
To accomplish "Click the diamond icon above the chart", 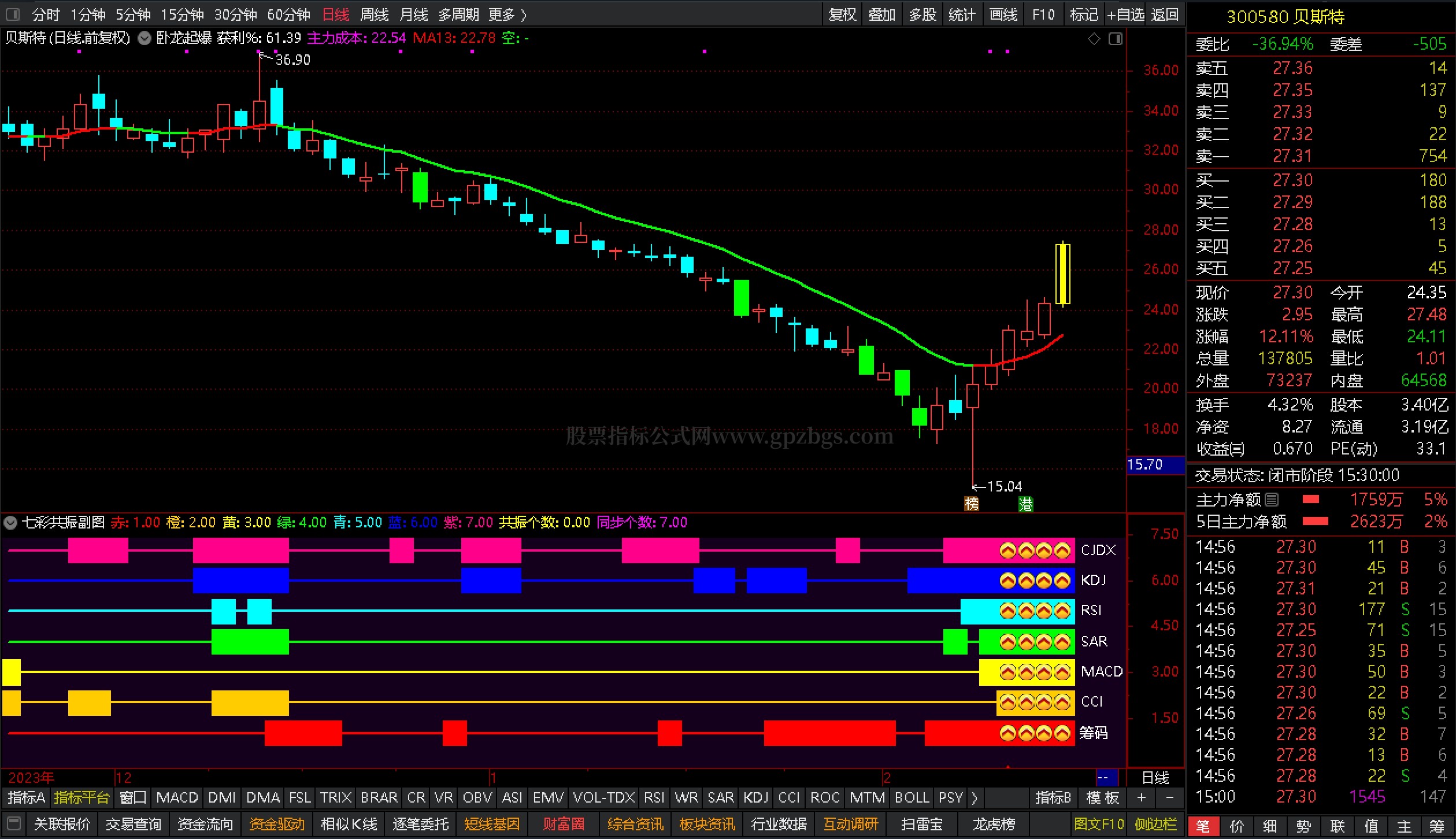I will [1094, 39].
